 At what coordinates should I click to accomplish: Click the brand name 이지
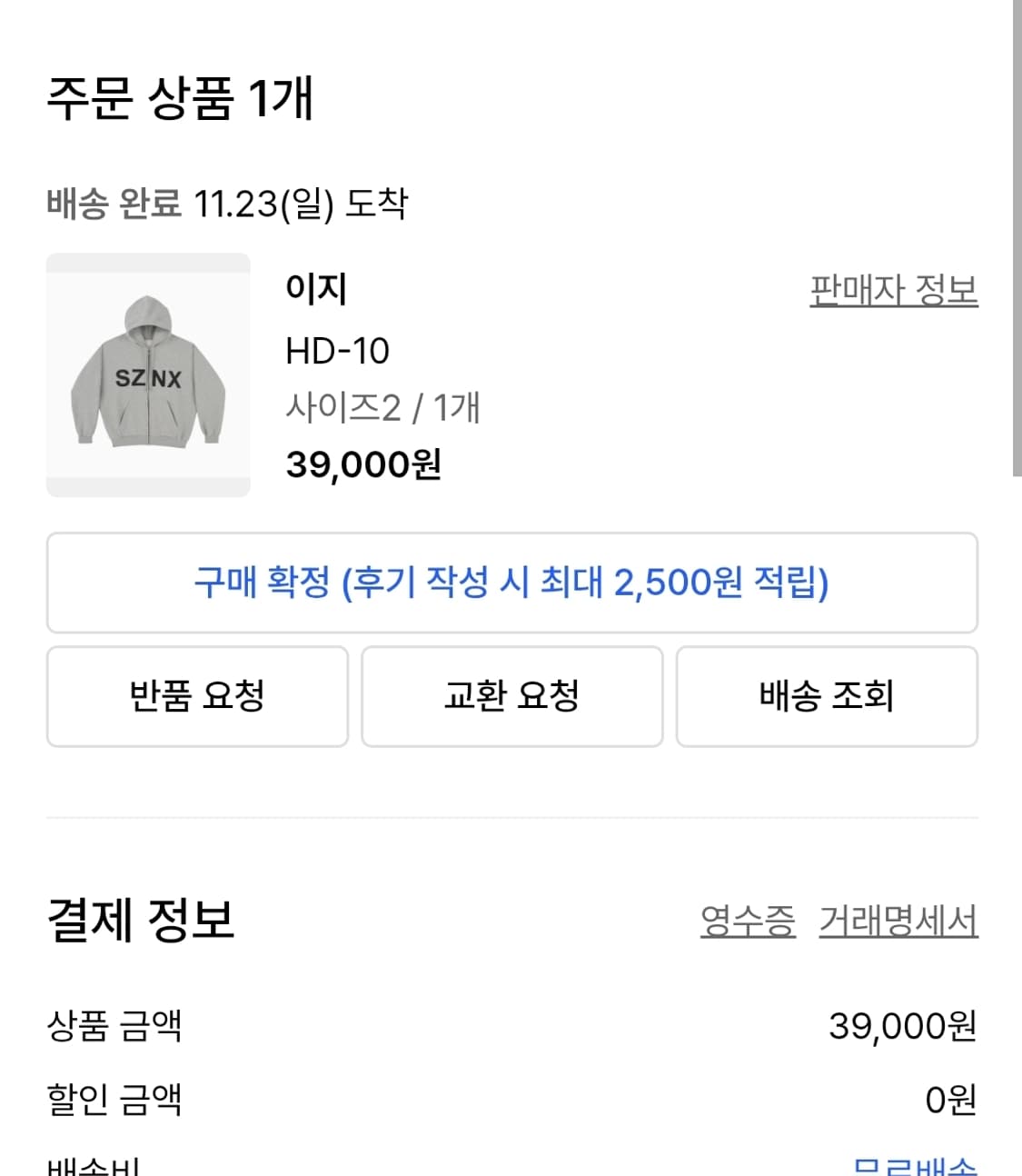(316, 289)
